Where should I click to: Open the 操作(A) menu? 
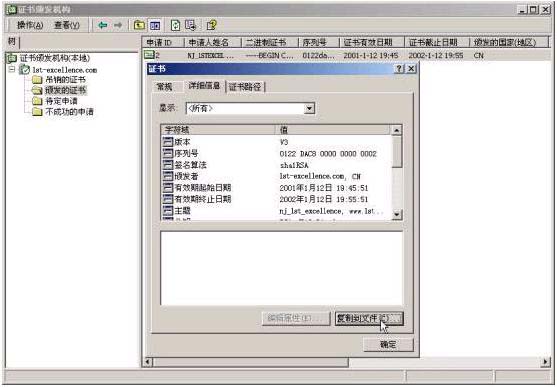click(x=30, y=25)
